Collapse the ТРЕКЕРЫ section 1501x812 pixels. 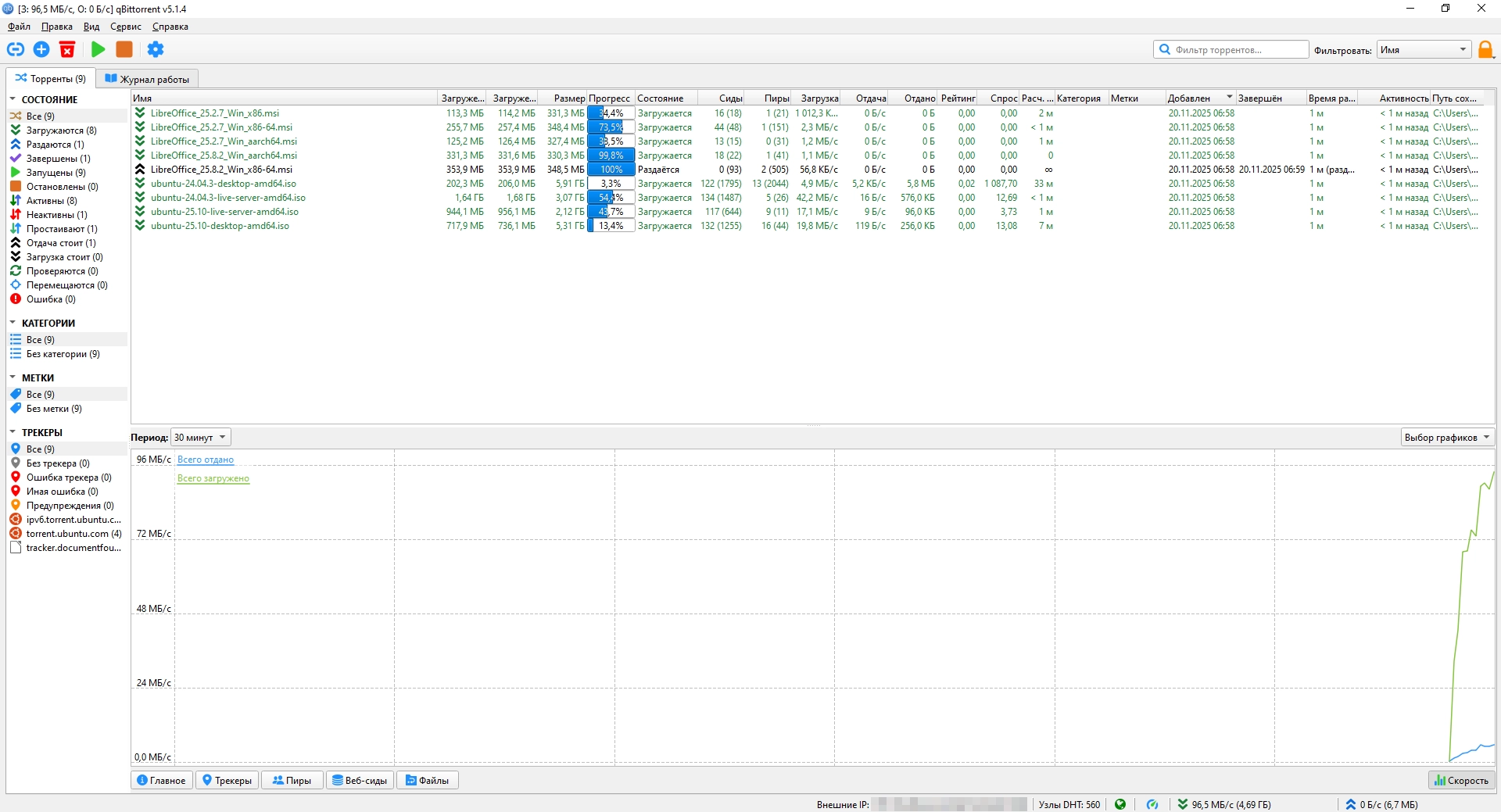[13, 432]
